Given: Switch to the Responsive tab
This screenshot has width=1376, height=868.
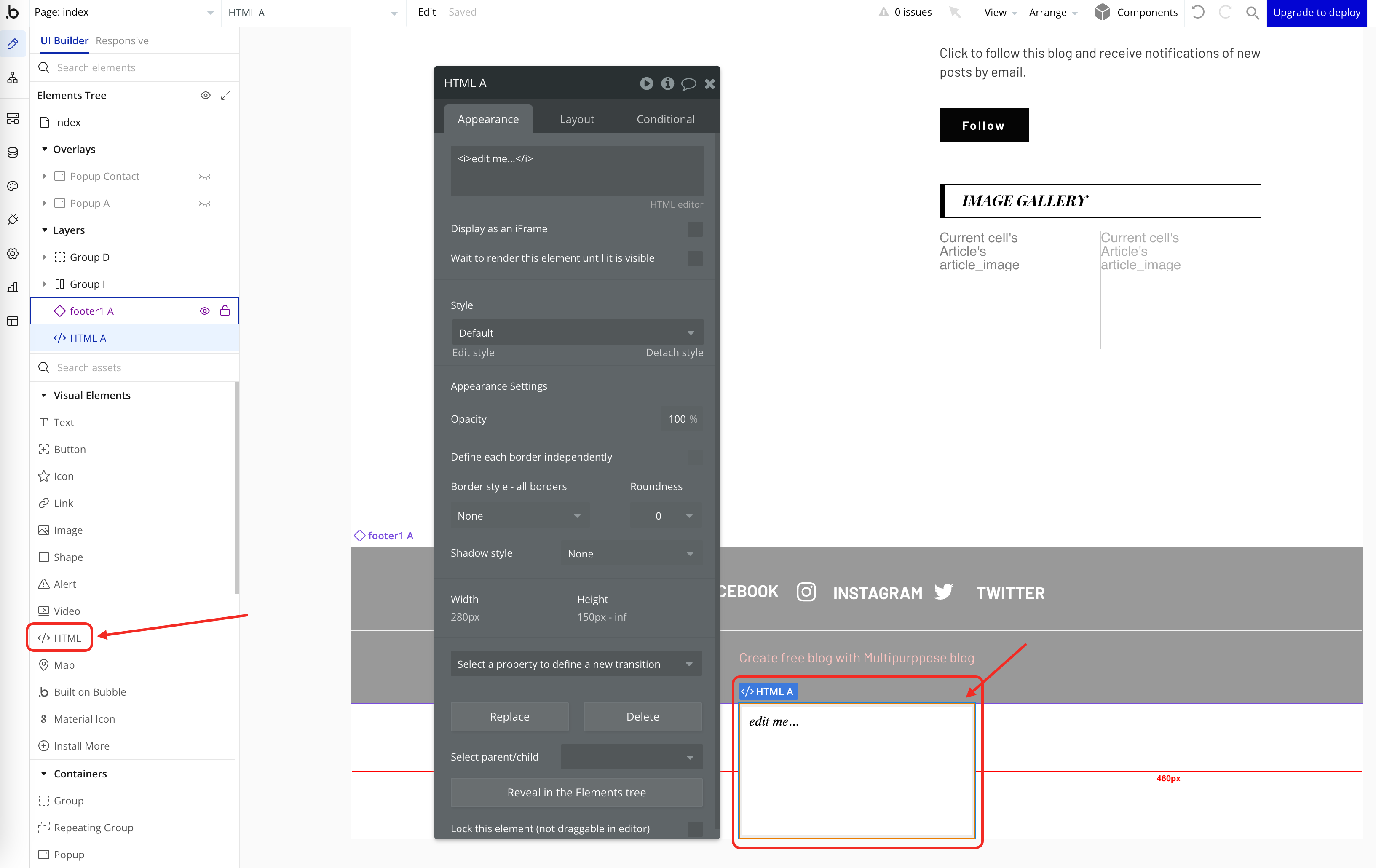Looking at the screenshot, I should coord(122,40).
